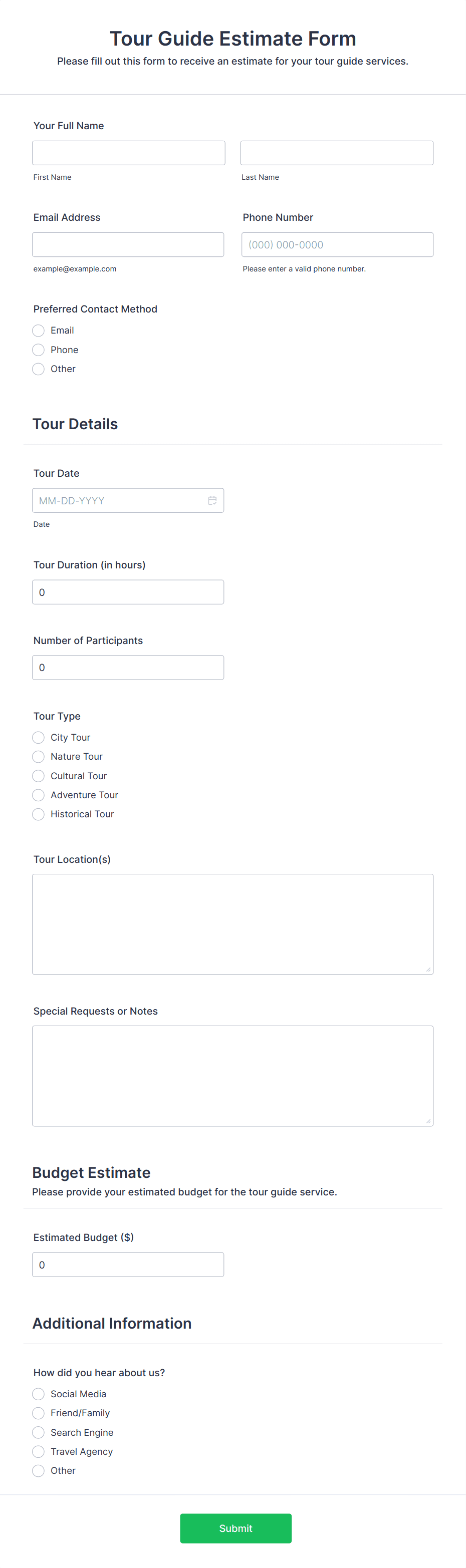Click the Tour Location(s) text area
The width and height of the screenshot is (466, 1568).
232,923
